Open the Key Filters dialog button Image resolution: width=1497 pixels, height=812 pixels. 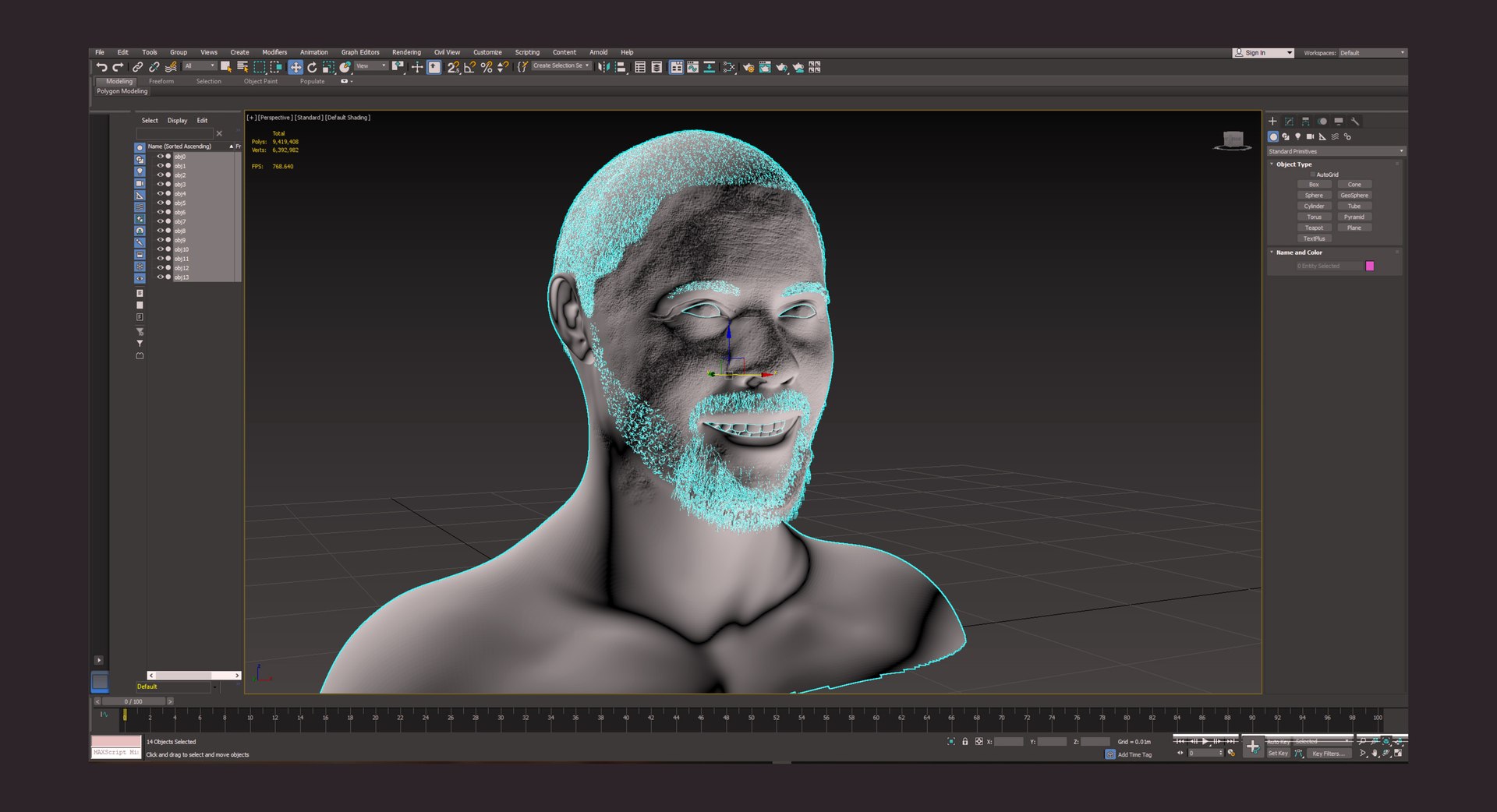tap(1329, 753)
